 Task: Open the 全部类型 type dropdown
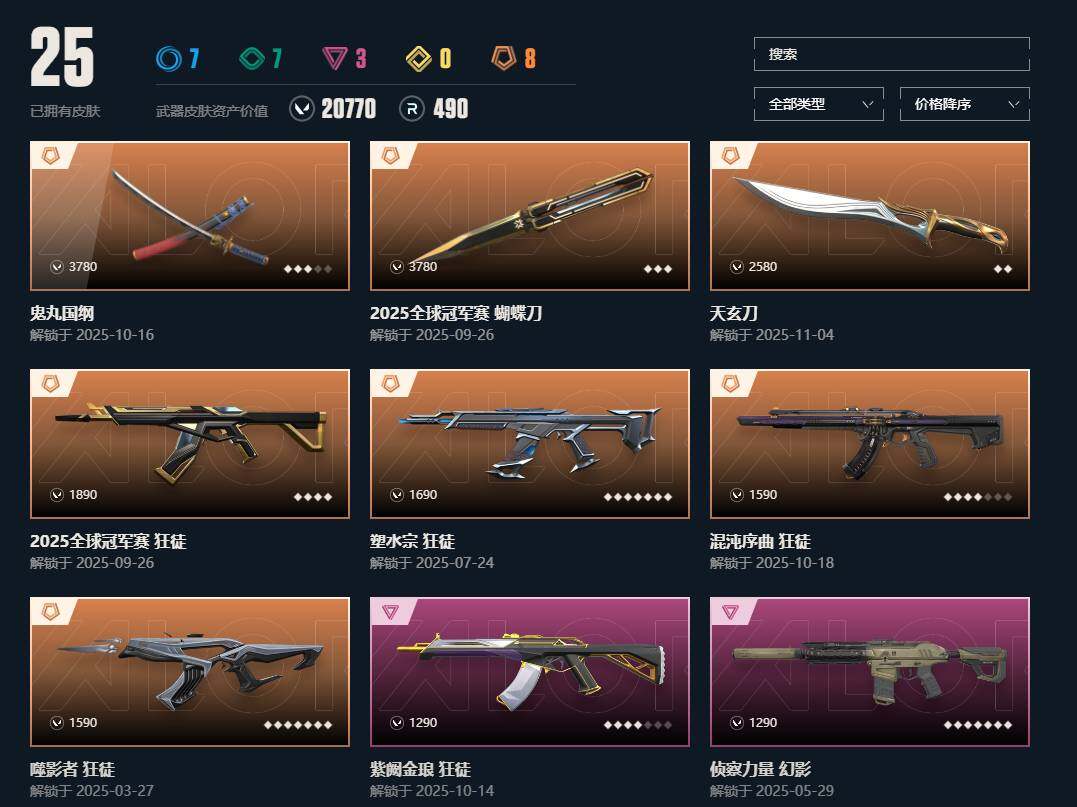tap(819, 104)
